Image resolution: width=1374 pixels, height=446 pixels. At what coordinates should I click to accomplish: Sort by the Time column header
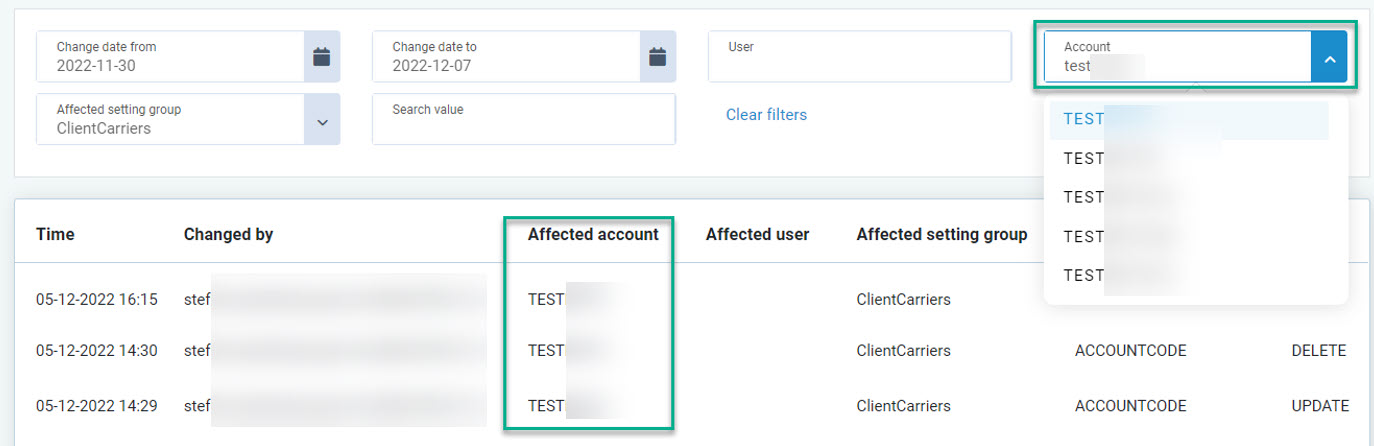55,234
